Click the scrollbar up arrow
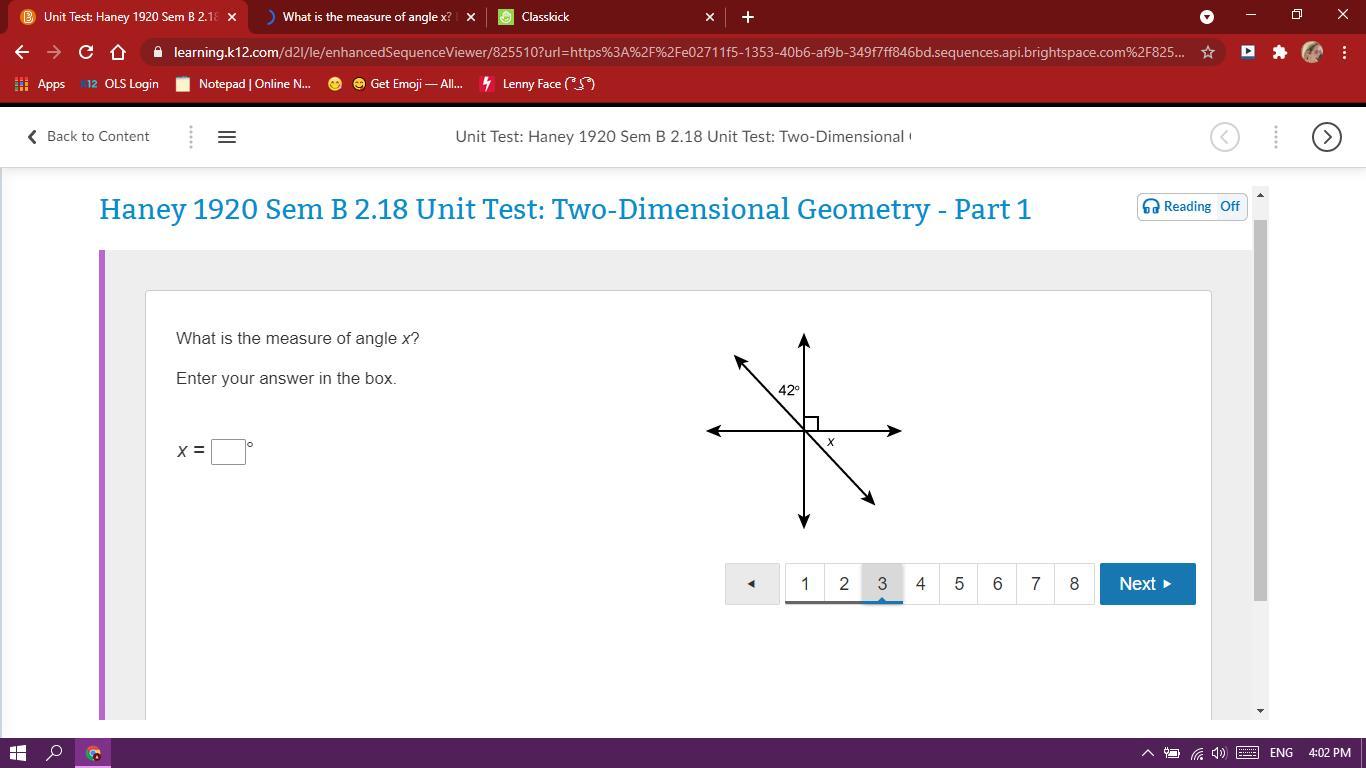 click(x=1260, y=195)
